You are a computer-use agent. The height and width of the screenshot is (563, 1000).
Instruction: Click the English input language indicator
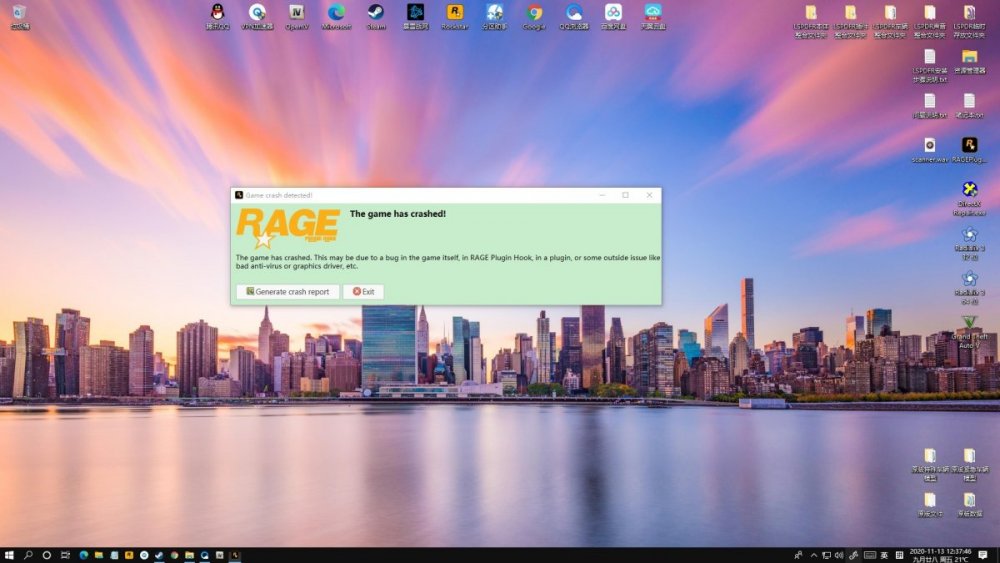tap(884, 555)
